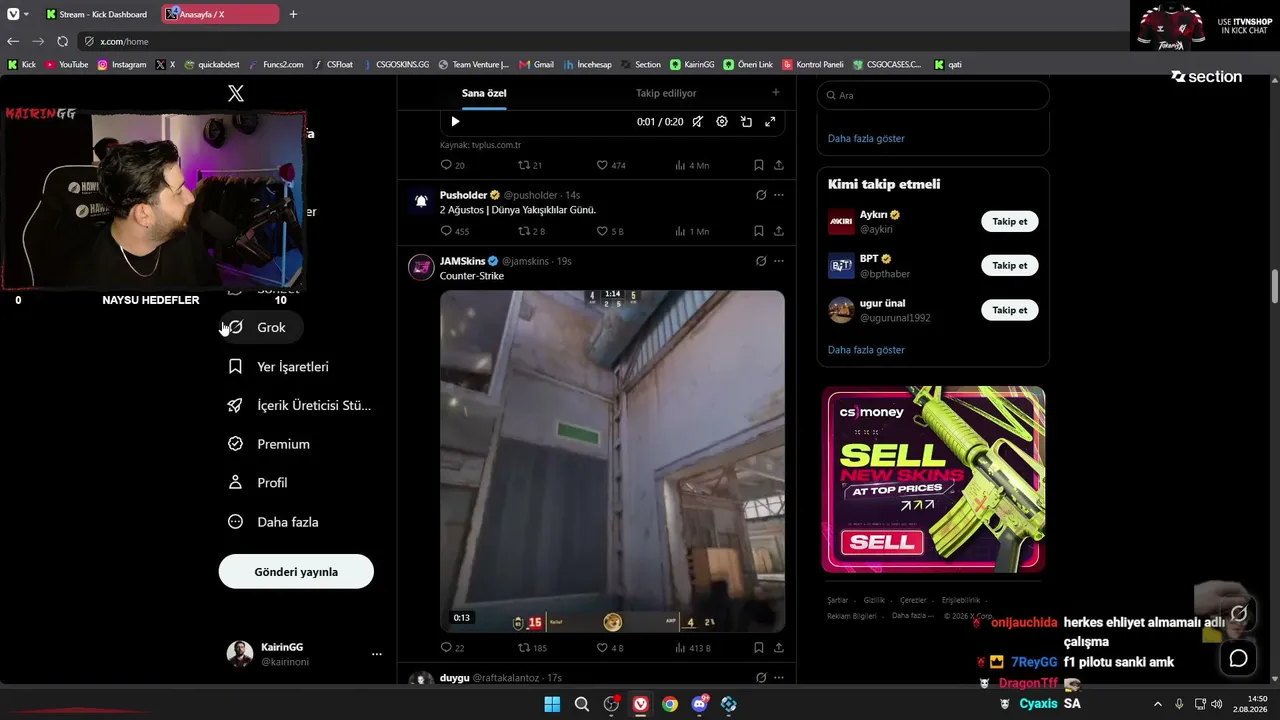Play the JAMSkins Counter-Strike video thumbnail
The height and width of the screenshot is (720, 1280).
pos(612,461)
